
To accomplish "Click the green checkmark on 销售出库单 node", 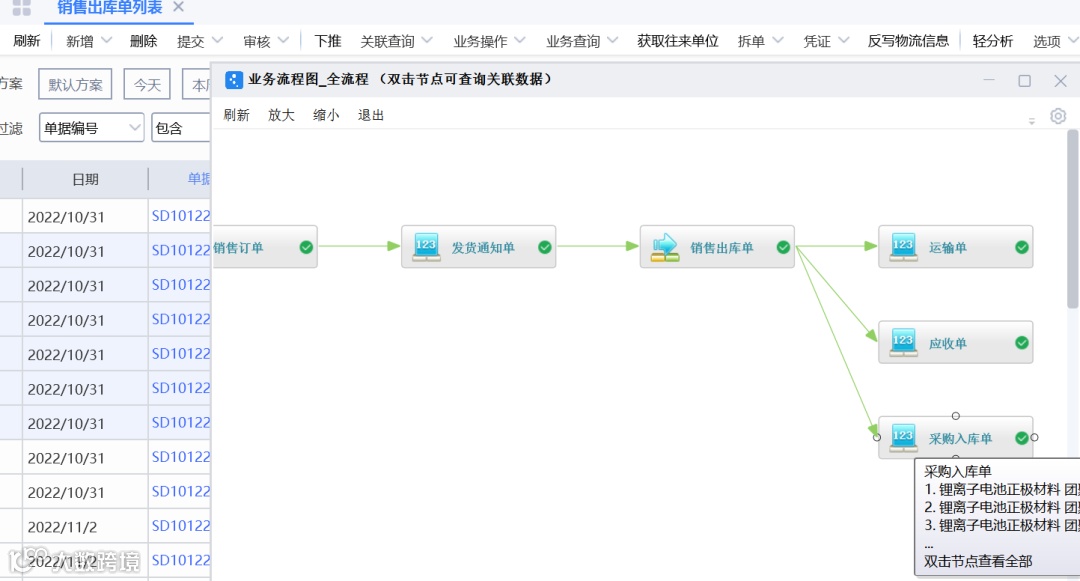I will pos(783,247).
